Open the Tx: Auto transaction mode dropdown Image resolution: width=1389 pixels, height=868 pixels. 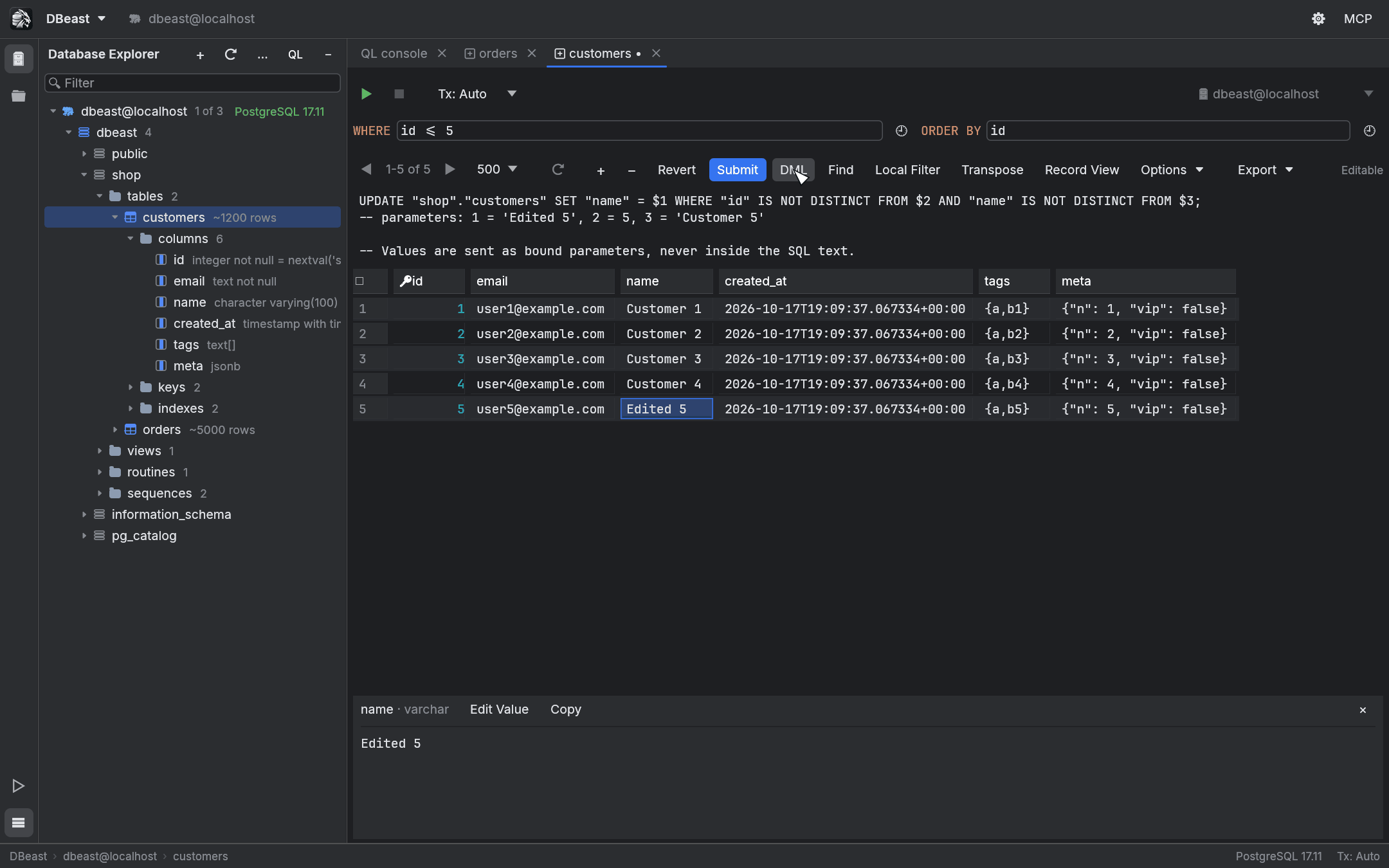(x=477, y=94)
